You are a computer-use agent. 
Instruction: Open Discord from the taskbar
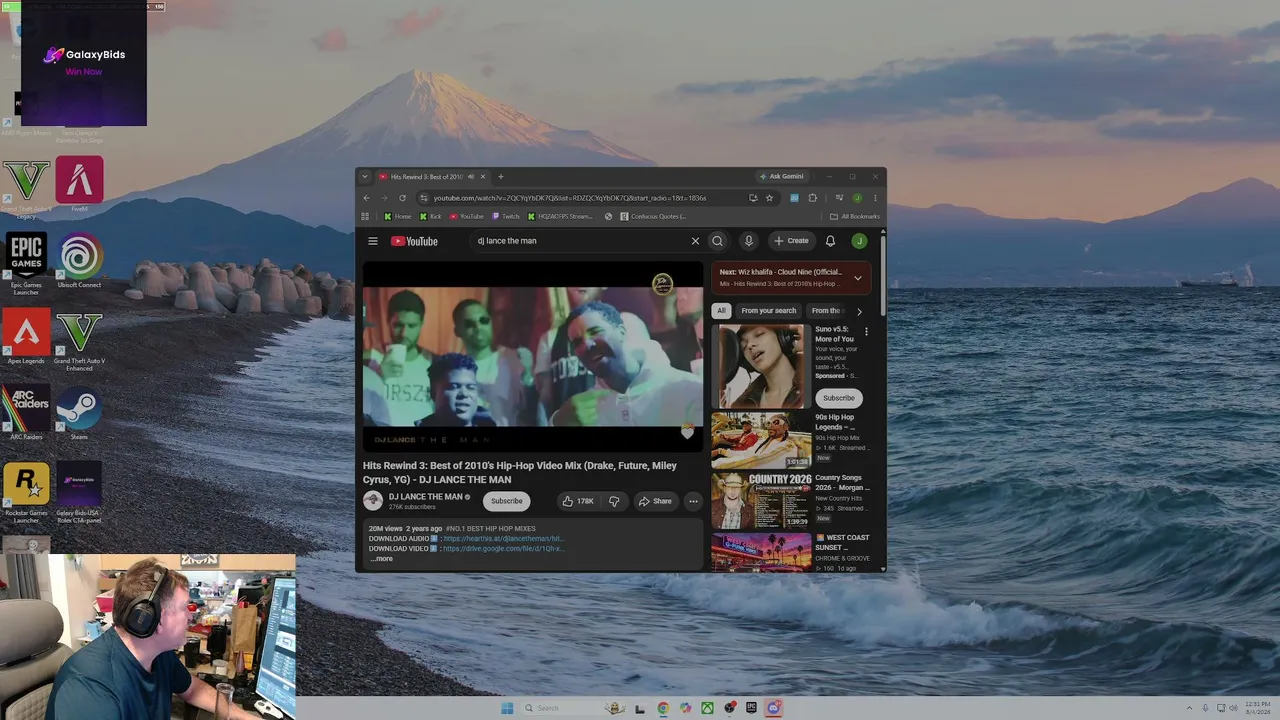[773, 708]
